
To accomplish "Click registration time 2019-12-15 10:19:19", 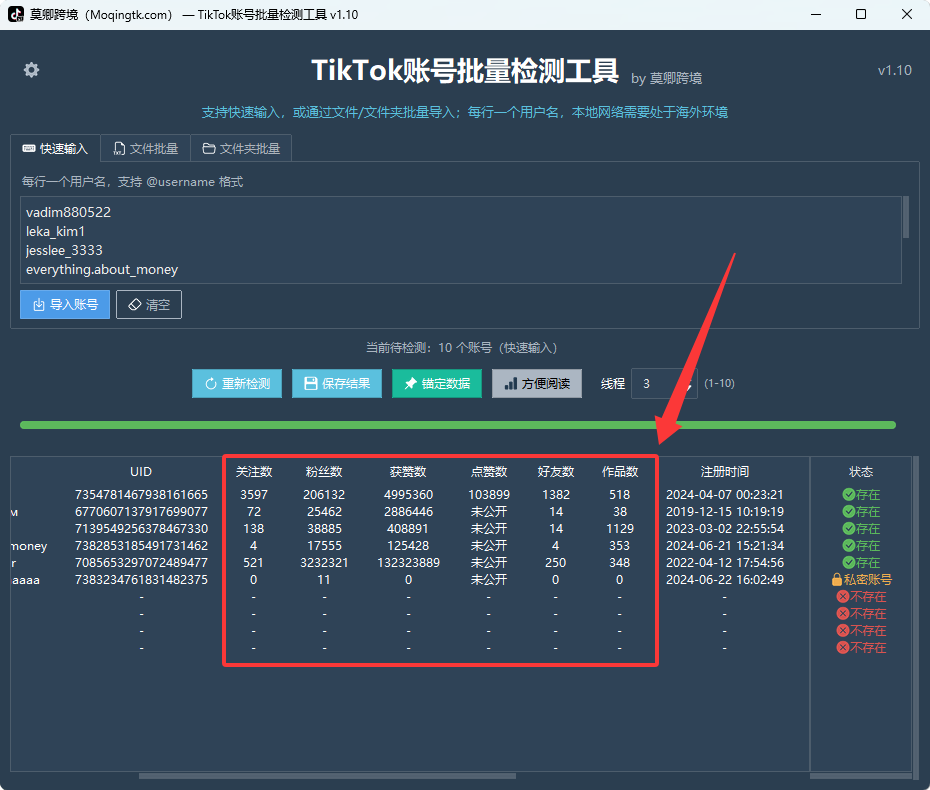I will coord(725,511).
